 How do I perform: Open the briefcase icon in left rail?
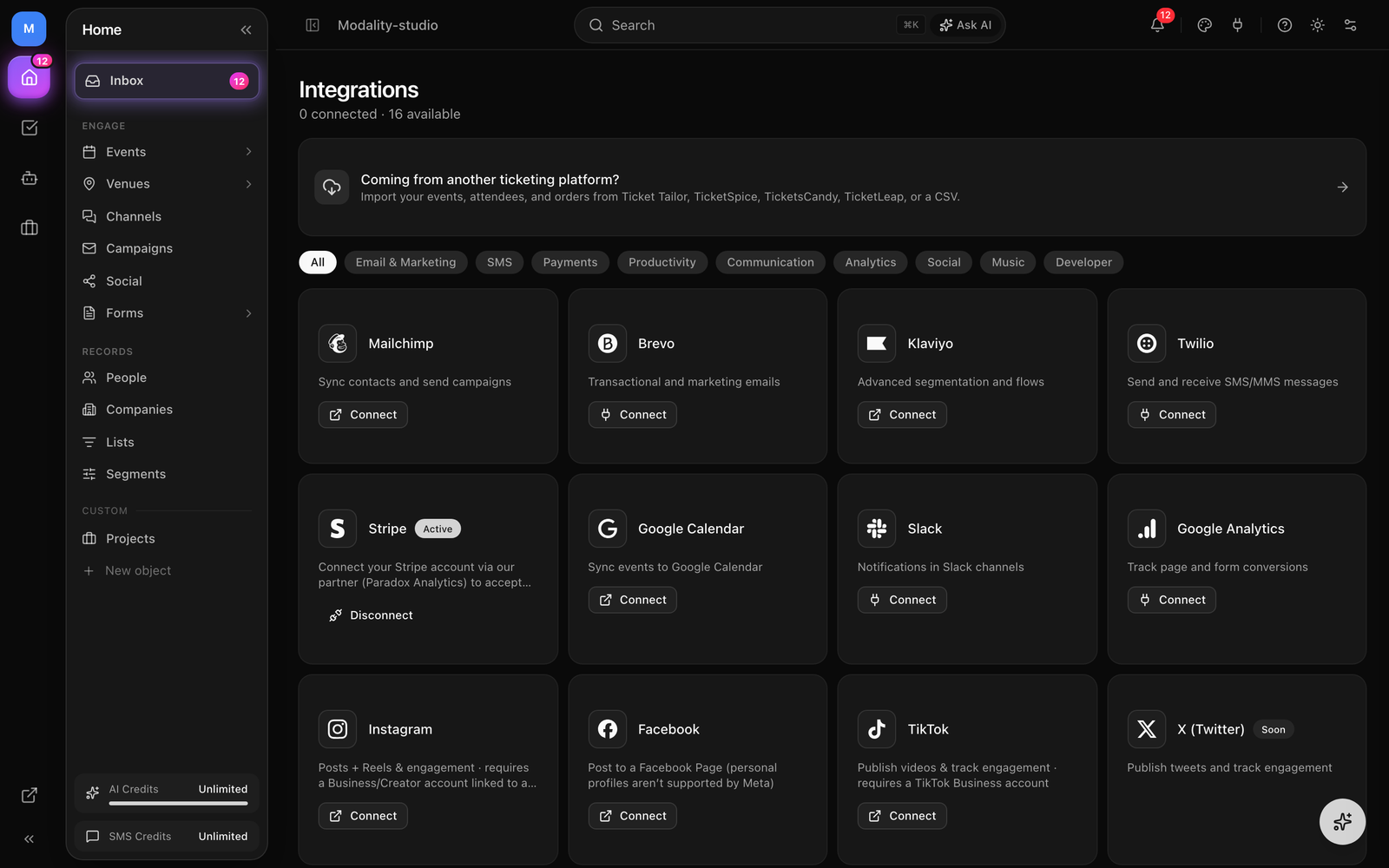pos(30,227)
